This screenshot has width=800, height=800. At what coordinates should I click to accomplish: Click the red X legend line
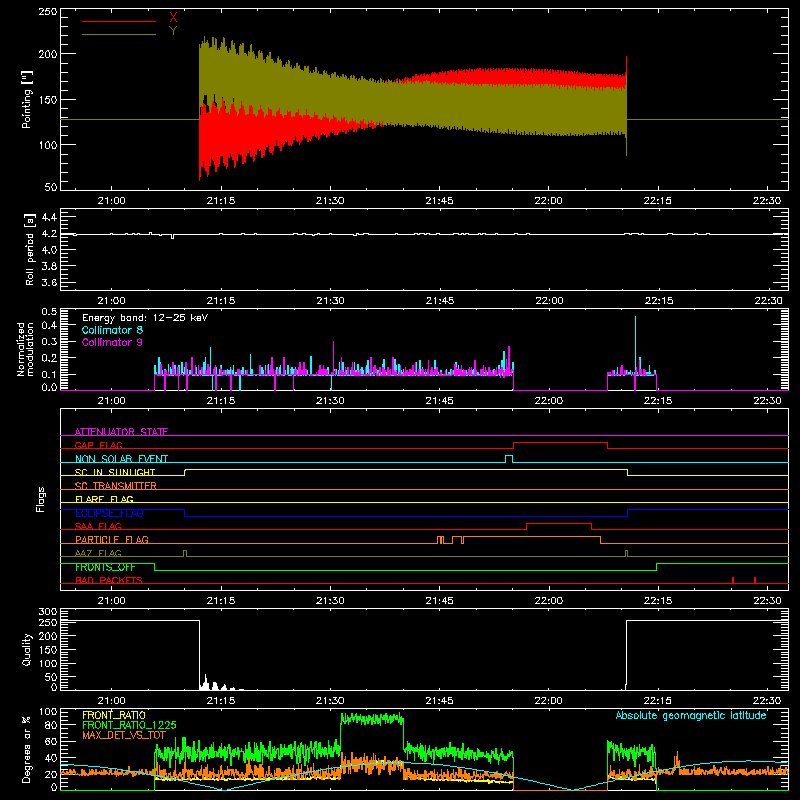click(x=119, y=21)
